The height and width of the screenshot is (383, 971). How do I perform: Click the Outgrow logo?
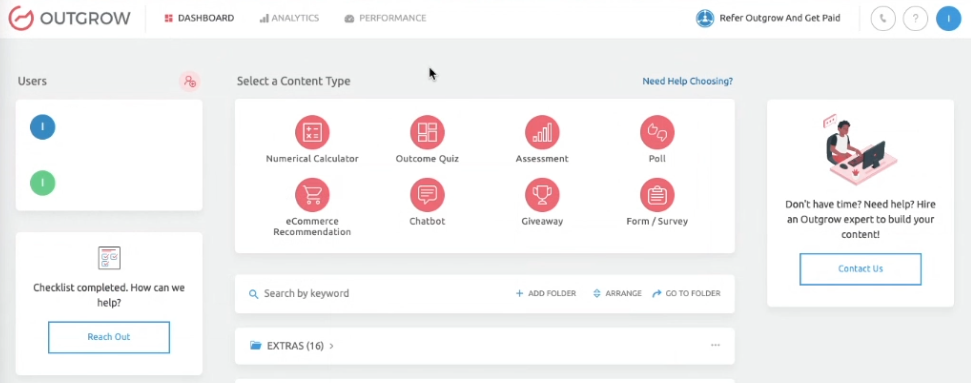(x=69, y=18)
